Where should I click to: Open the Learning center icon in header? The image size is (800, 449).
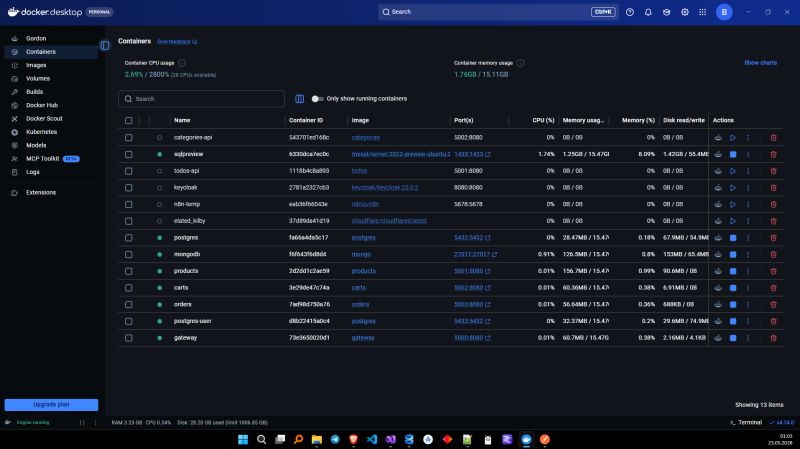[666, 12]
